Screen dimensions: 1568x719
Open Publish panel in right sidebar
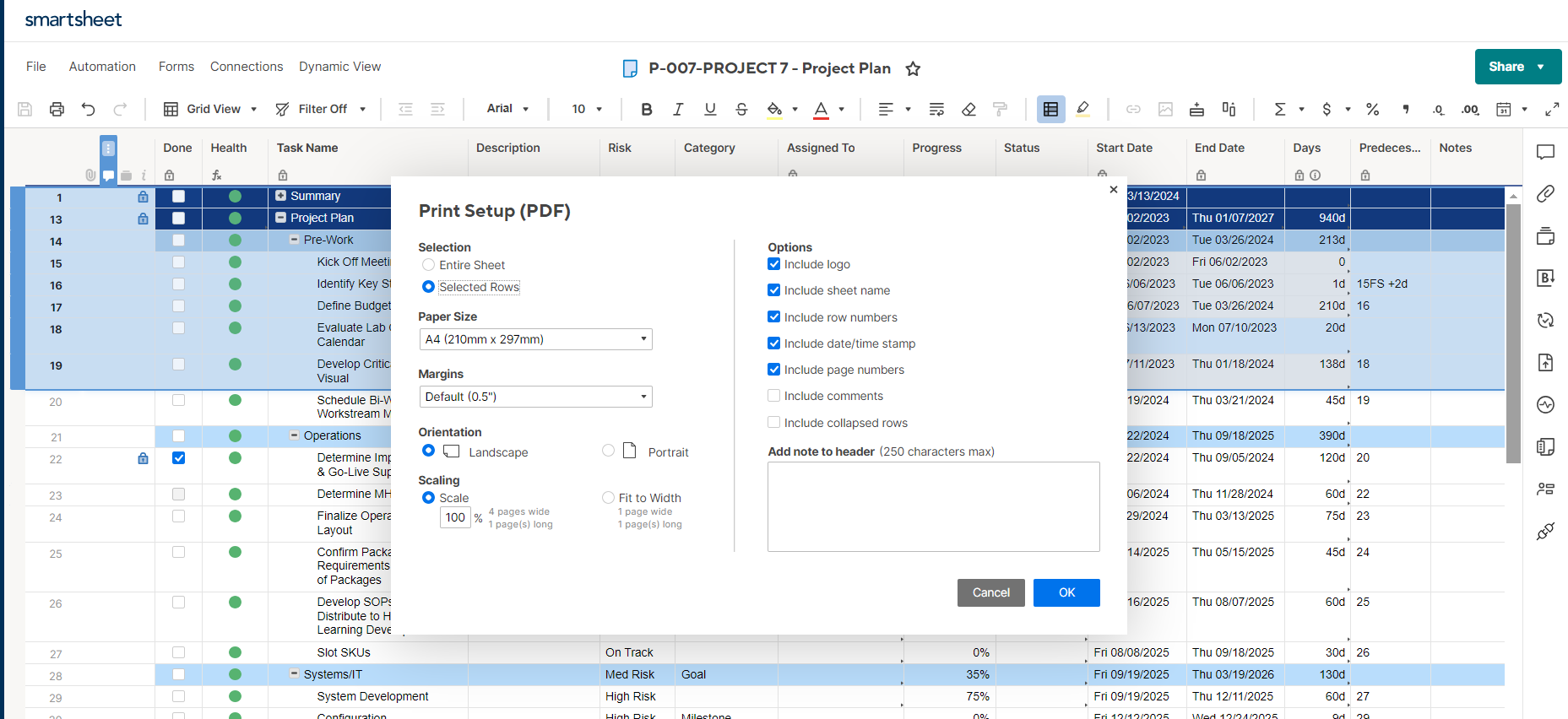1545,362
